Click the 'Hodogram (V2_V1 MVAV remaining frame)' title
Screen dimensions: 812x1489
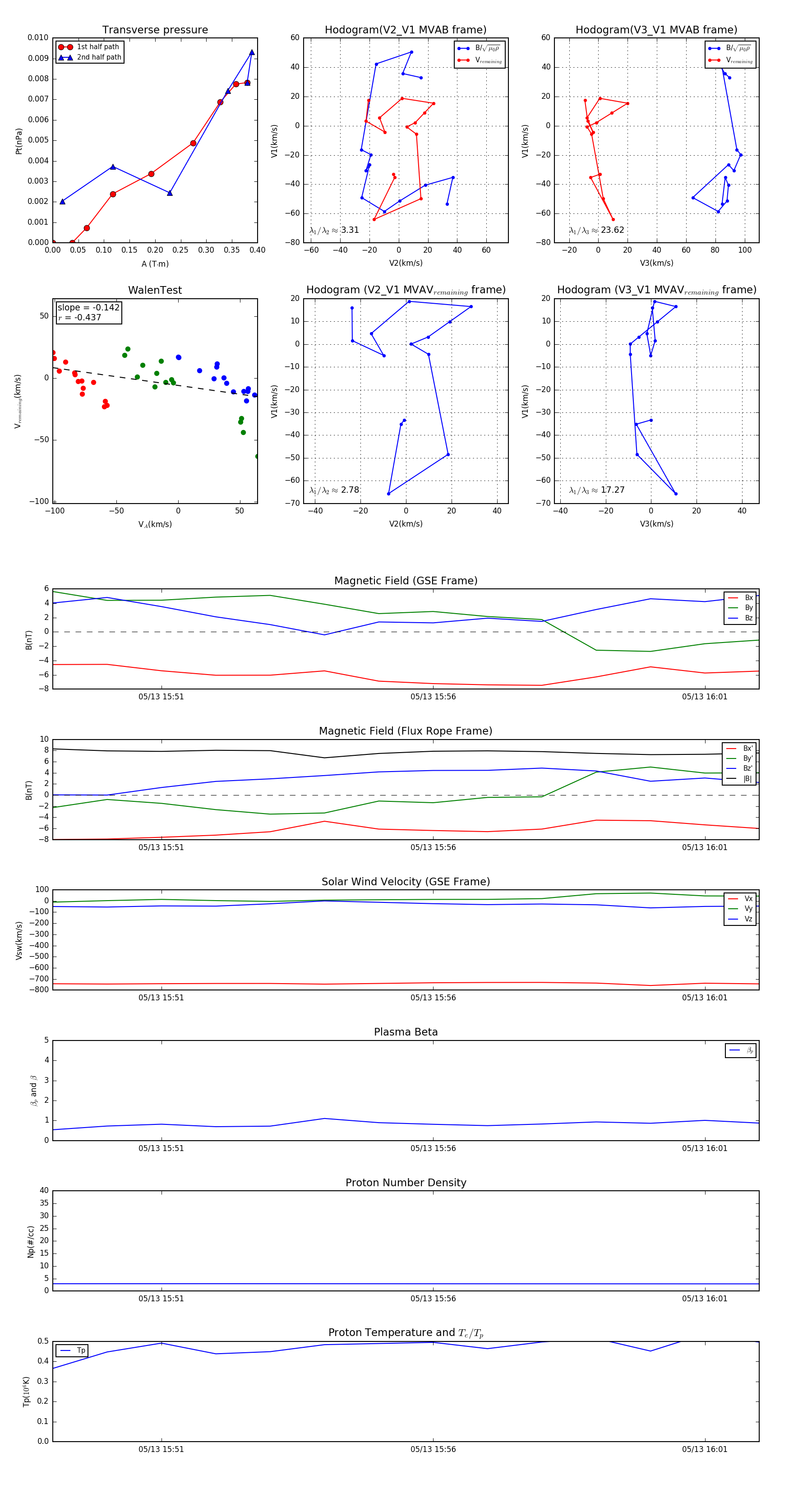point(406,290)
